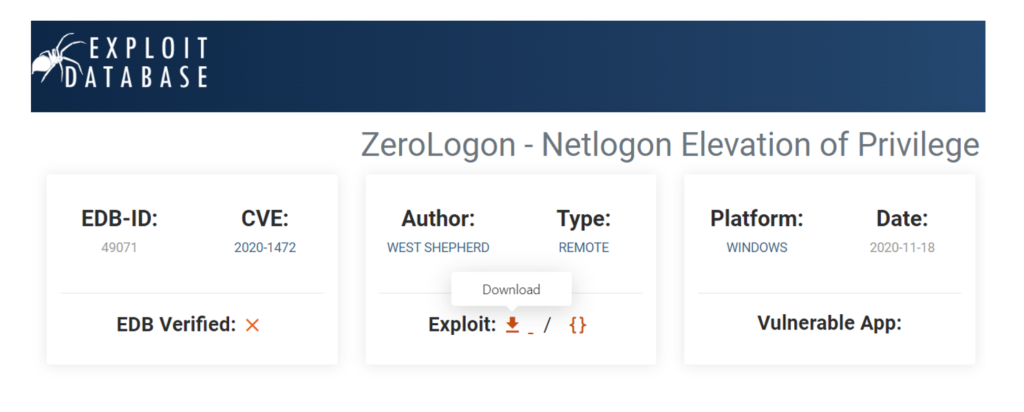Open the CVE 2020-1472 link
Image resolution: width=1024 pixels, height=412 pixels.
pyautogui.click(x=265, y=247)
